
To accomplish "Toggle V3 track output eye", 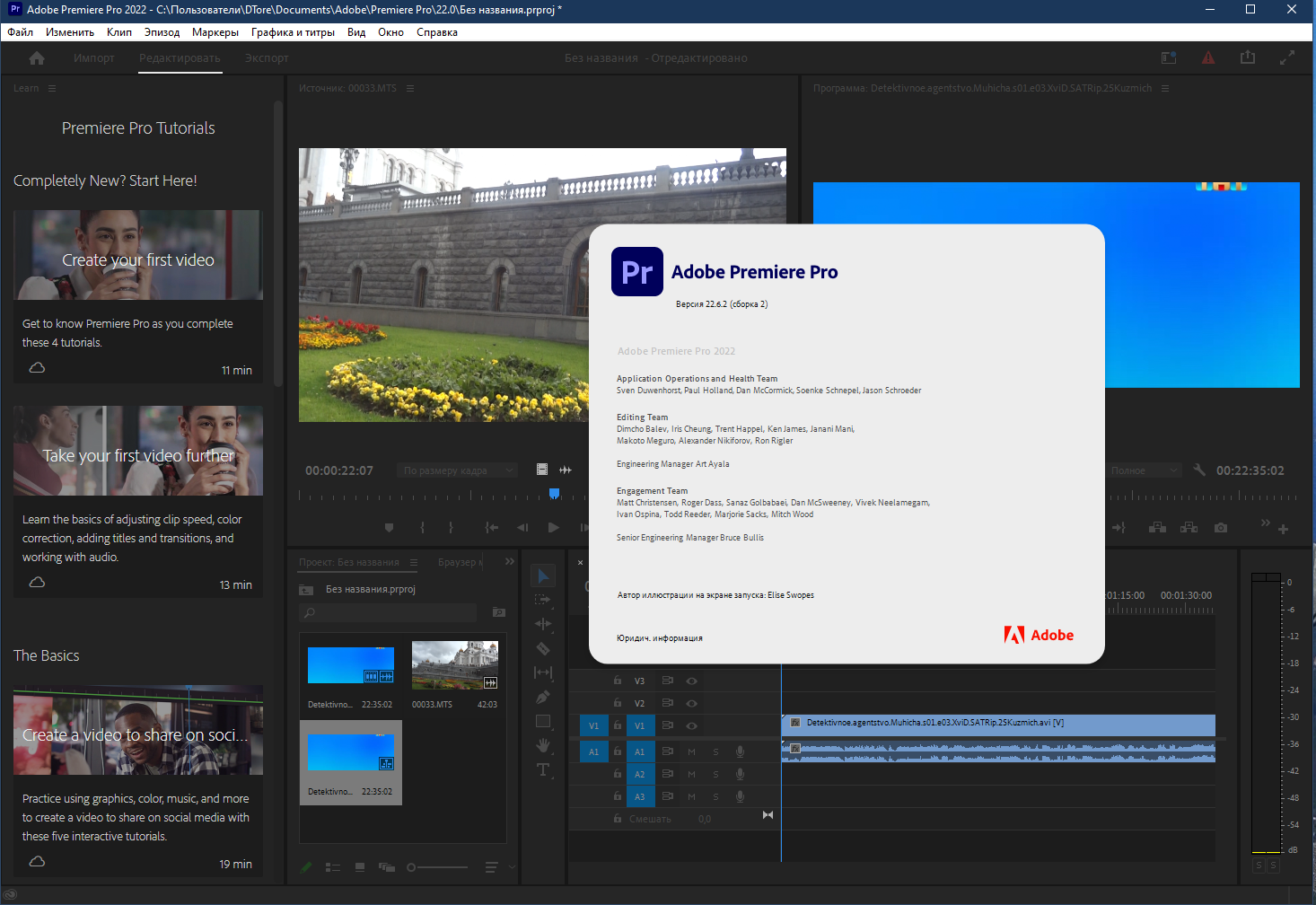I will 692,681.
